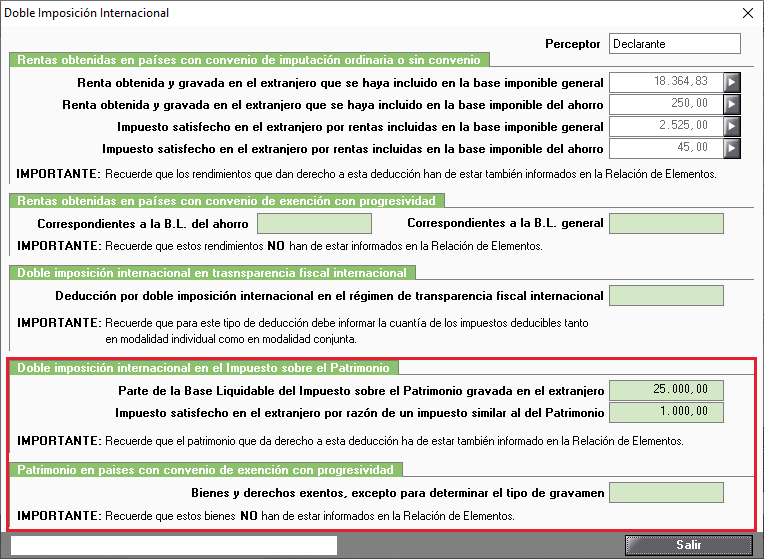
Task: Click the Perceptor label
Action: tap(573, 44)
